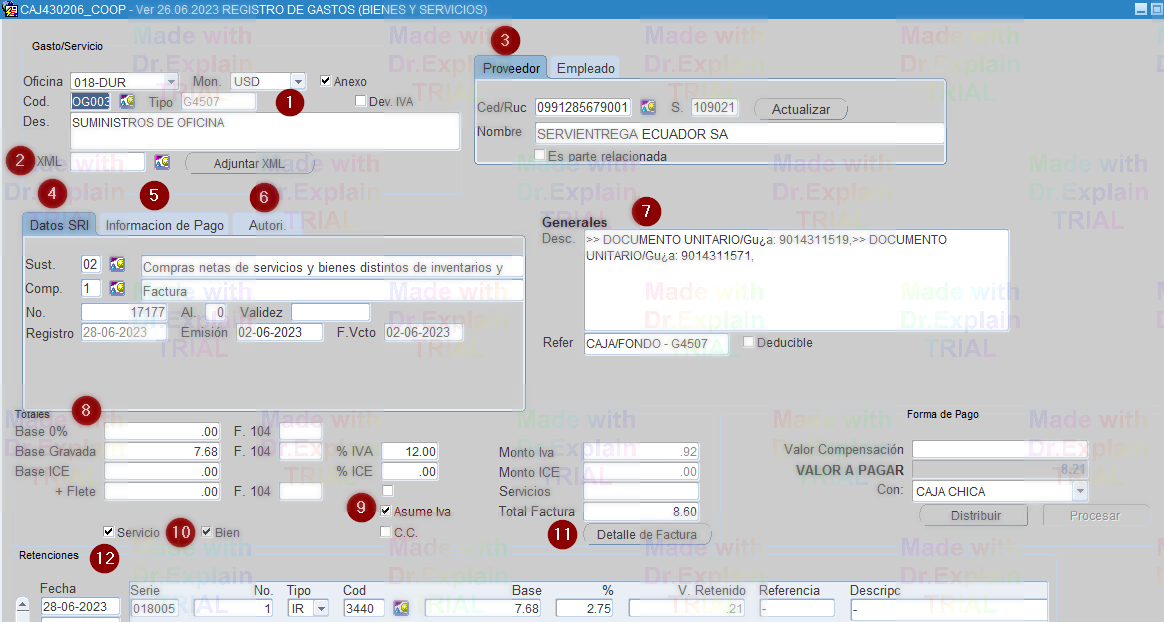Toggle the Anexo checkbox
This screenshot has height=622, width=1164.
(326, 81)
